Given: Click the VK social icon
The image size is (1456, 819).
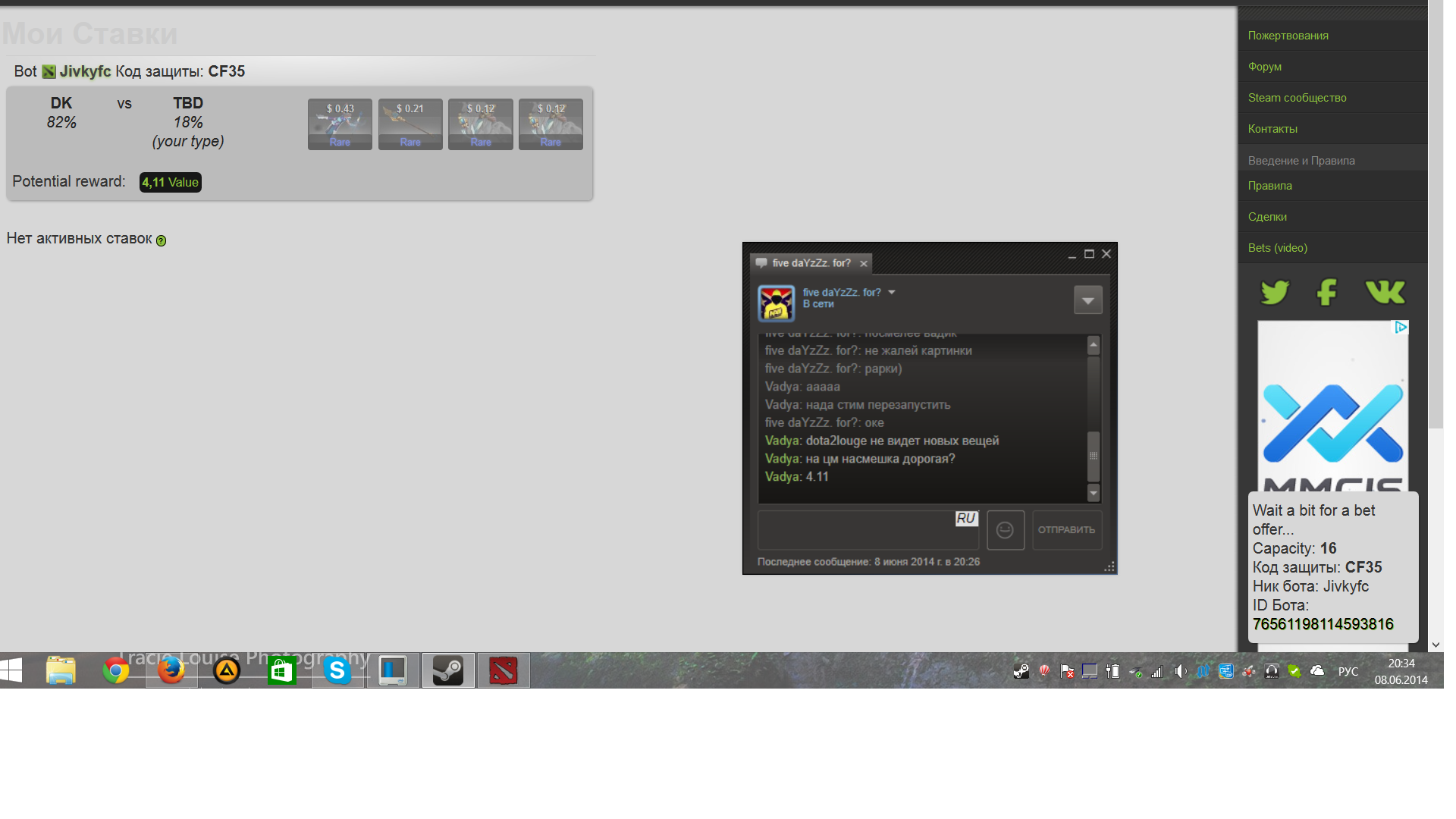Looking at the screenshot, I should 1385,292.
